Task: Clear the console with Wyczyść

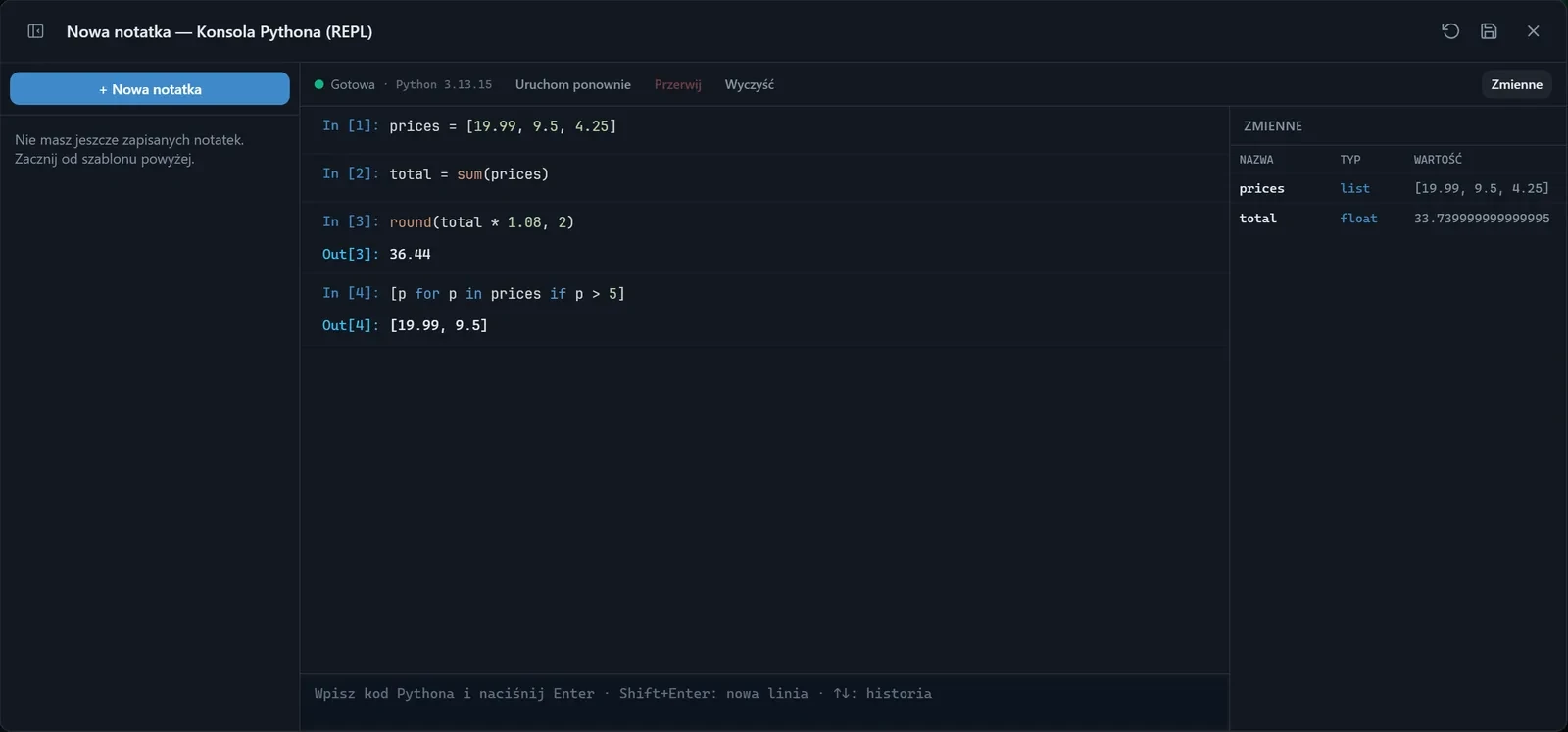Action: pyautogui.click(x=750, y=84)
